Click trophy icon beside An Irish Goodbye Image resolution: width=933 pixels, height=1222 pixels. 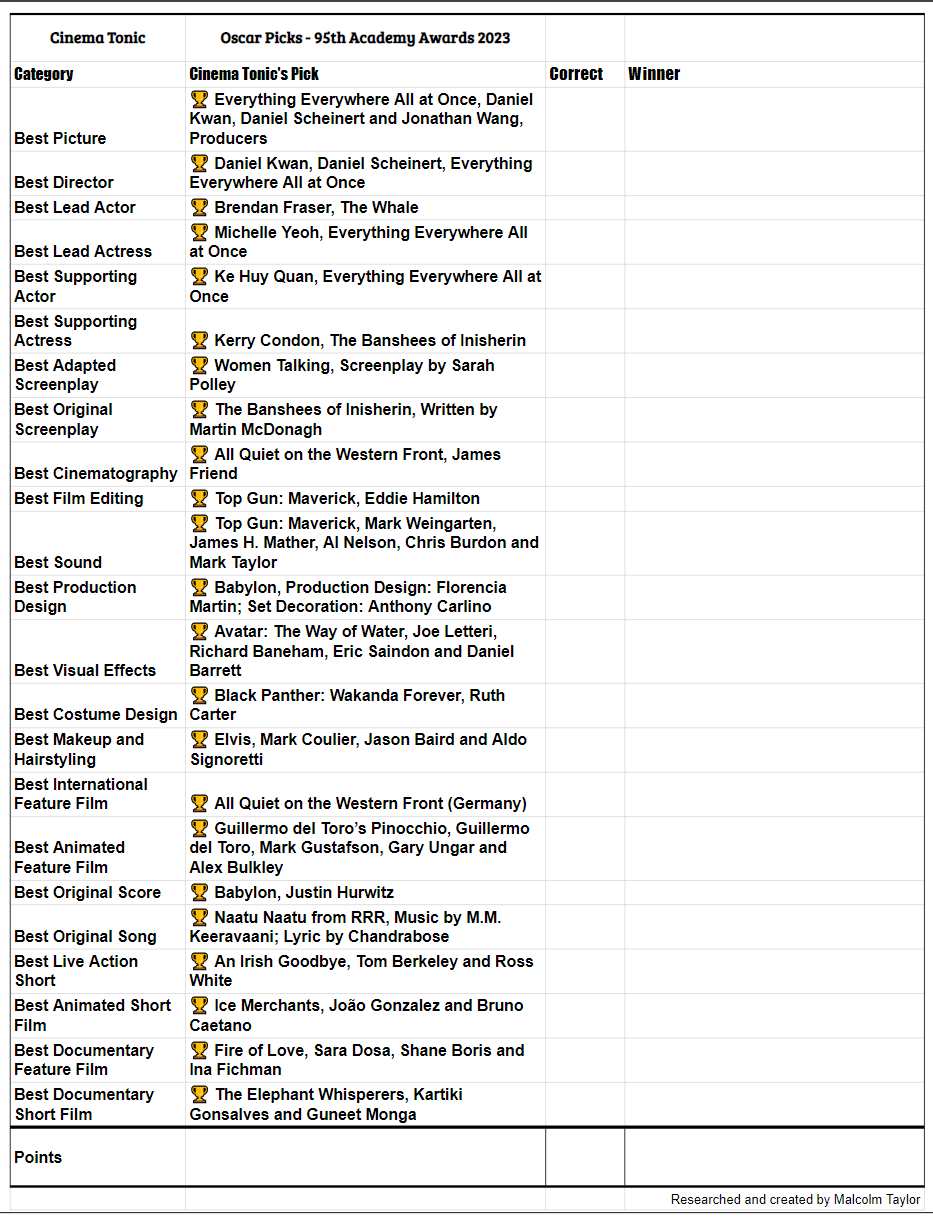click(199, 961)
